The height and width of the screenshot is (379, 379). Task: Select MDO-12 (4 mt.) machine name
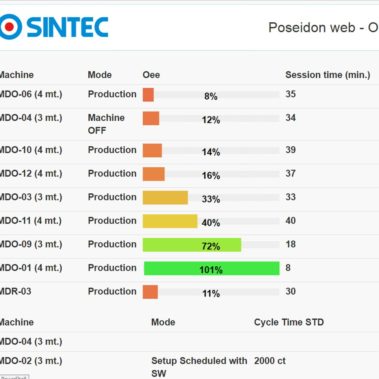tap(31, 174)
